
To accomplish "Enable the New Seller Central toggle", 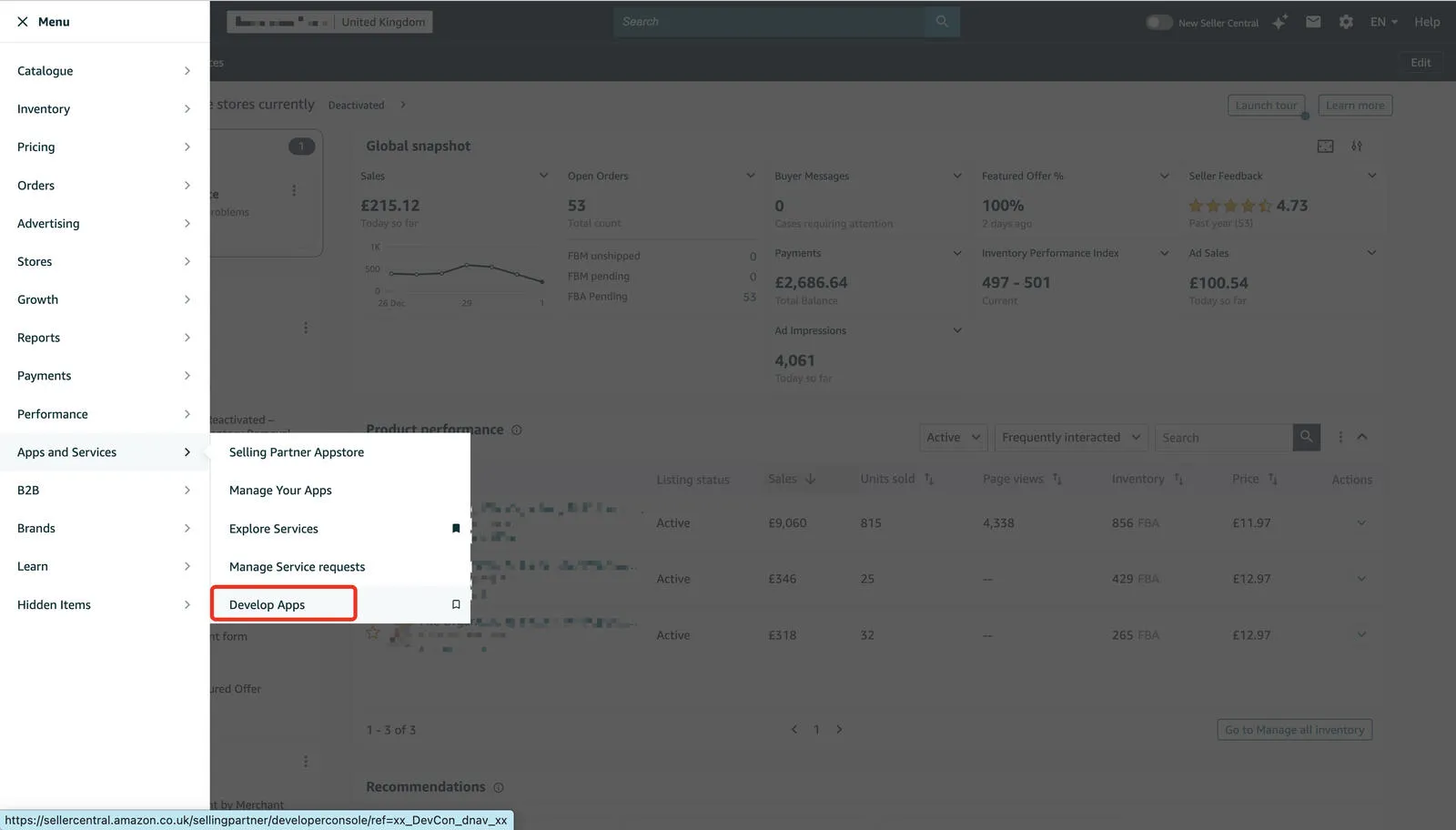I will [1159, 22].
